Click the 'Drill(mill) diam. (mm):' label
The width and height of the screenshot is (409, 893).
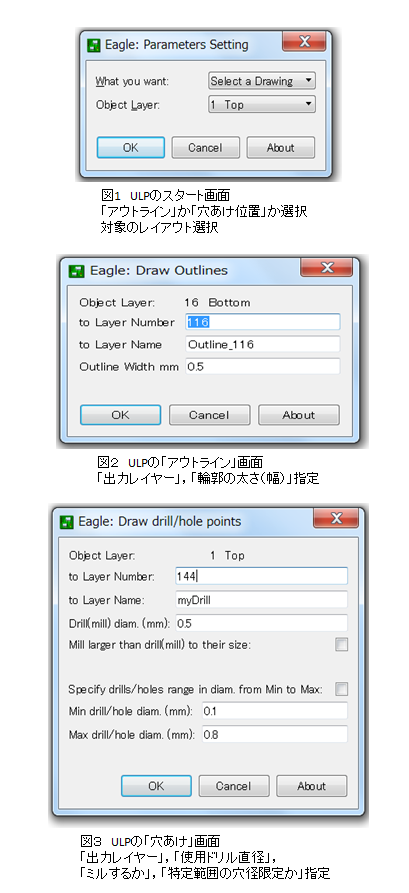[x=120, y=624]
